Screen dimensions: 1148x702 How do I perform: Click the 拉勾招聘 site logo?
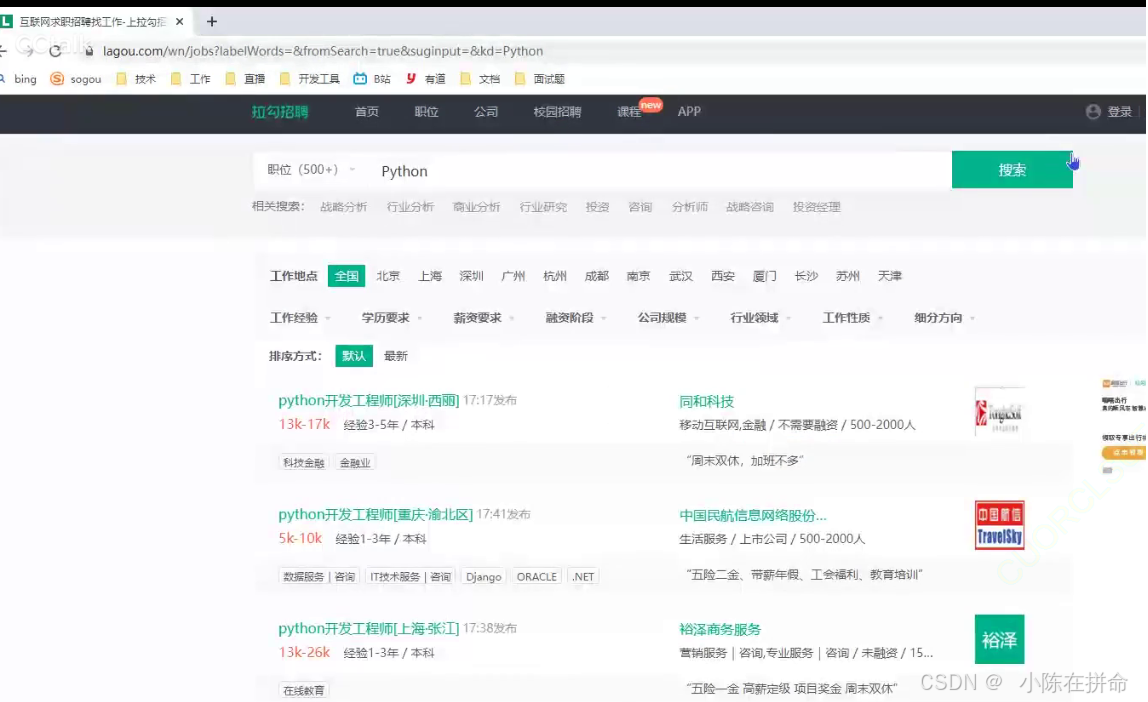(280, 112)
